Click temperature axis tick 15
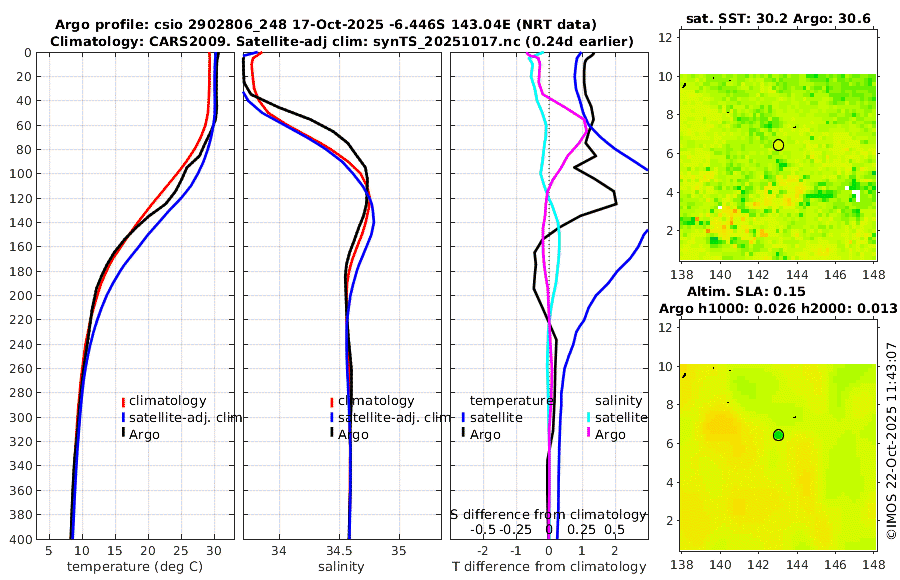This screenshot has width=900, height=580. point(115,551)
